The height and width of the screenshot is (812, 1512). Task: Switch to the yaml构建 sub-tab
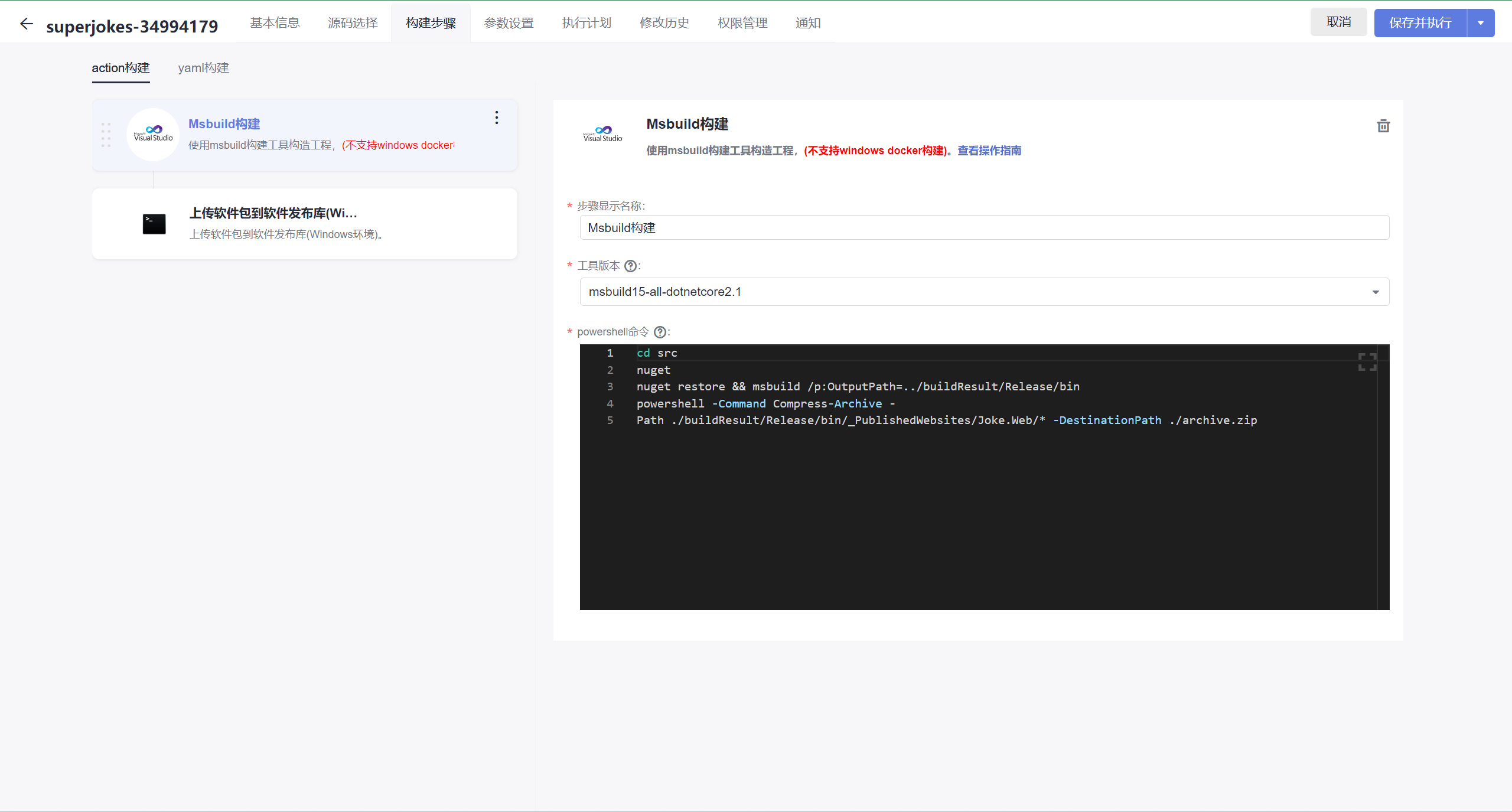pyautogui.click(x=204, y=68)
